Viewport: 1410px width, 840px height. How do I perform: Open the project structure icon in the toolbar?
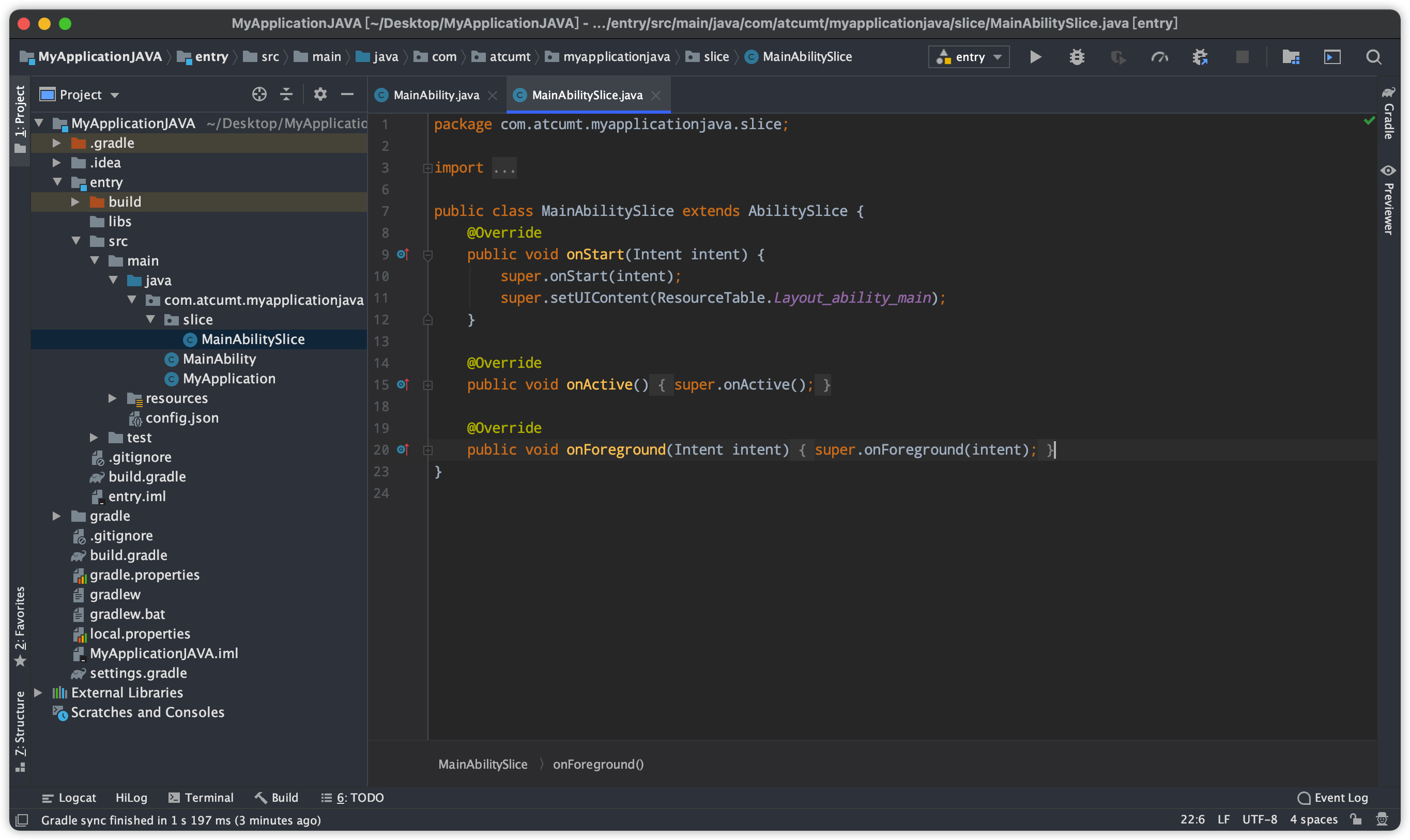1291,57
